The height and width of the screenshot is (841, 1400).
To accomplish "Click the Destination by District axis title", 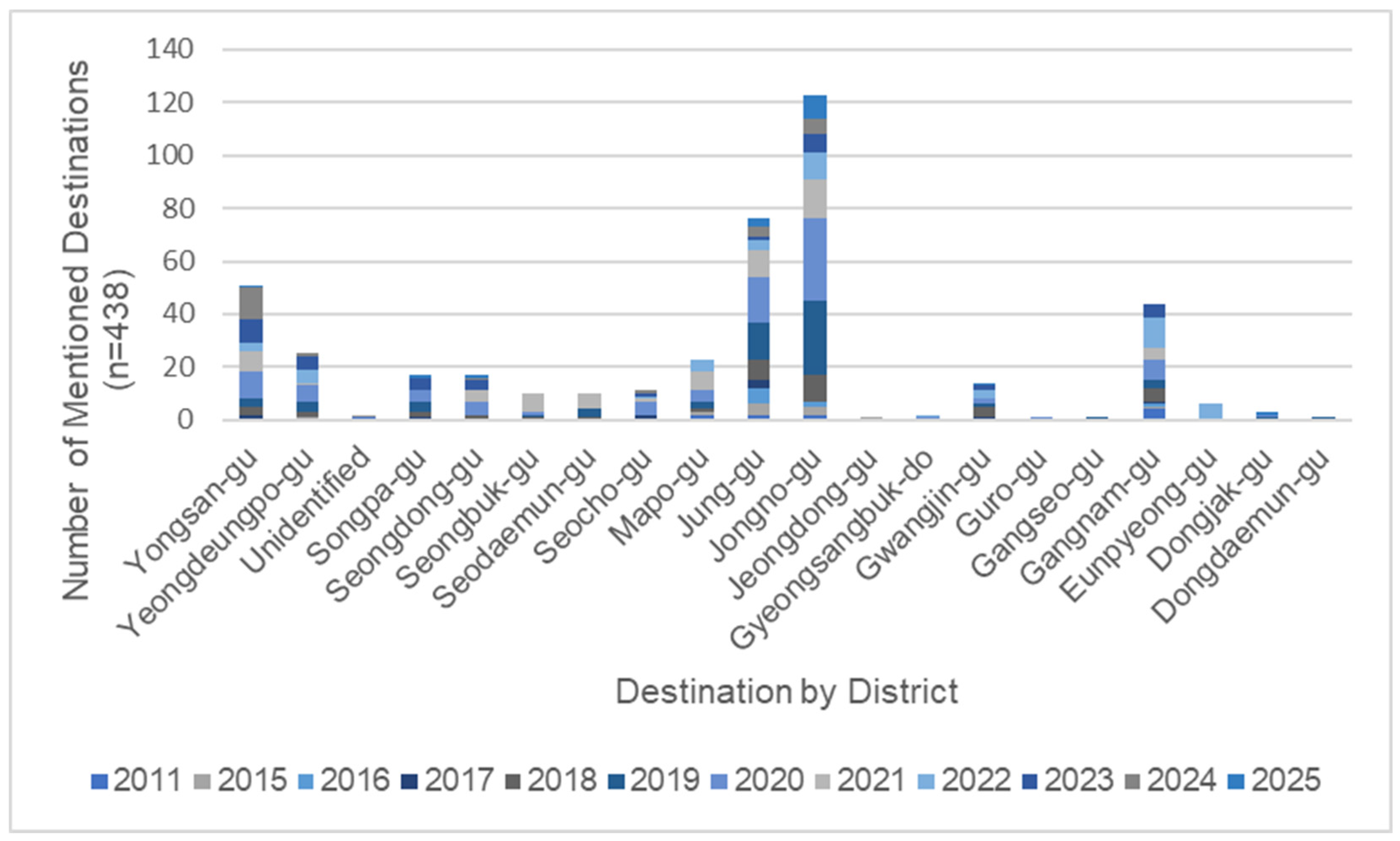I will [786, 692].
